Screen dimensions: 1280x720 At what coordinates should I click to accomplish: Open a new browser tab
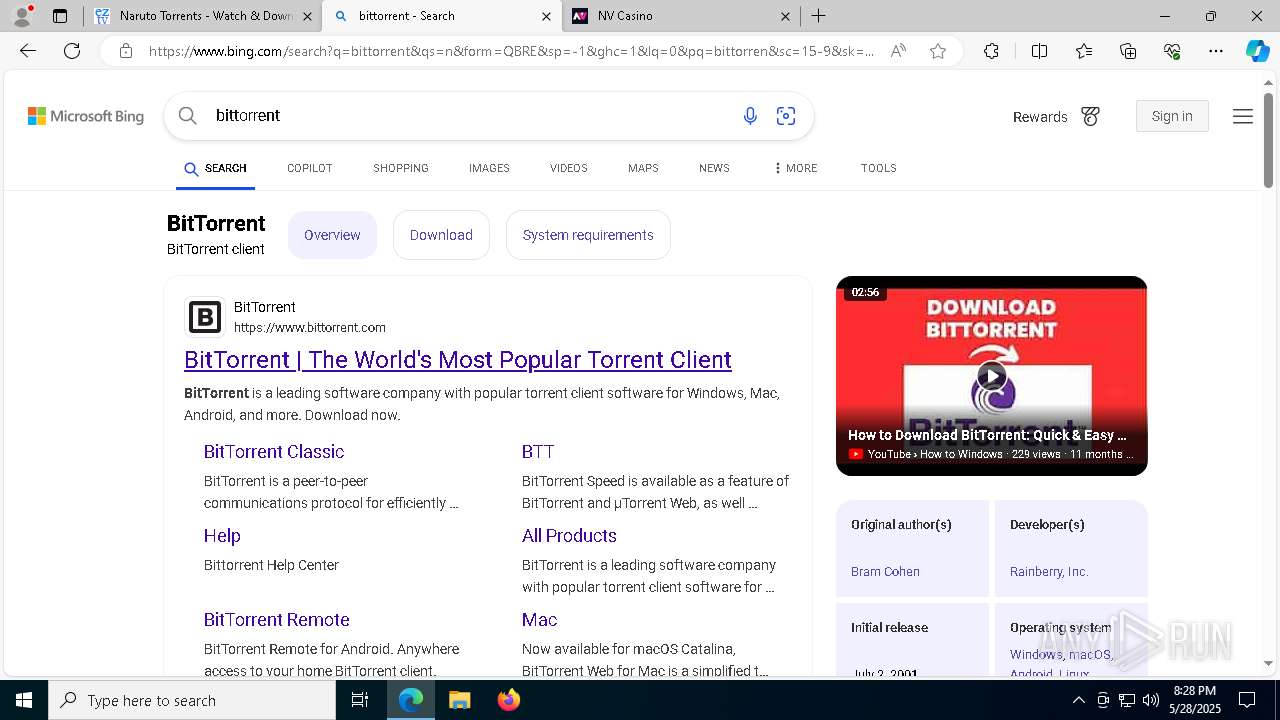[819, 16]
